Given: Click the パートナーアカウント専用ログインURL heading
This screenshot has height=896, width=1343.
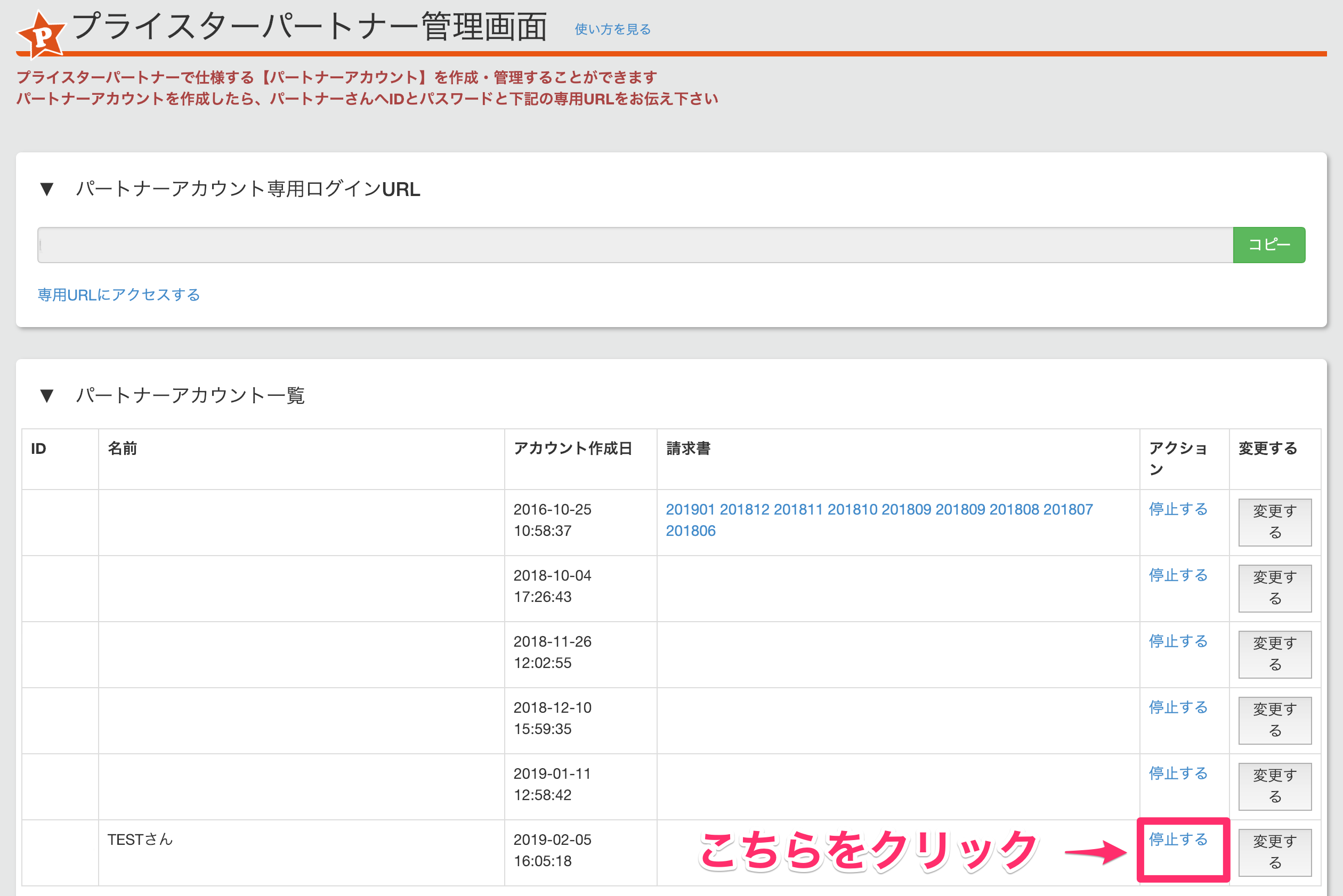Looking at the screenshot, I should pyautogui.click(x=248, y=189).
